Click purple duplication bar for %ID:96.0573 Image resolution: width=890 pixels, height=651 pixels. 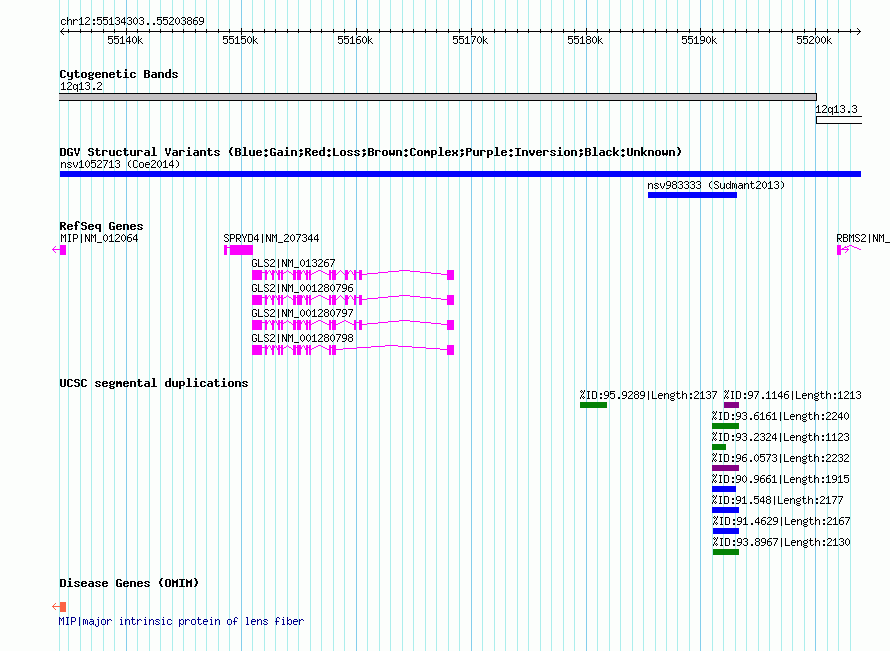coord(725,468)
